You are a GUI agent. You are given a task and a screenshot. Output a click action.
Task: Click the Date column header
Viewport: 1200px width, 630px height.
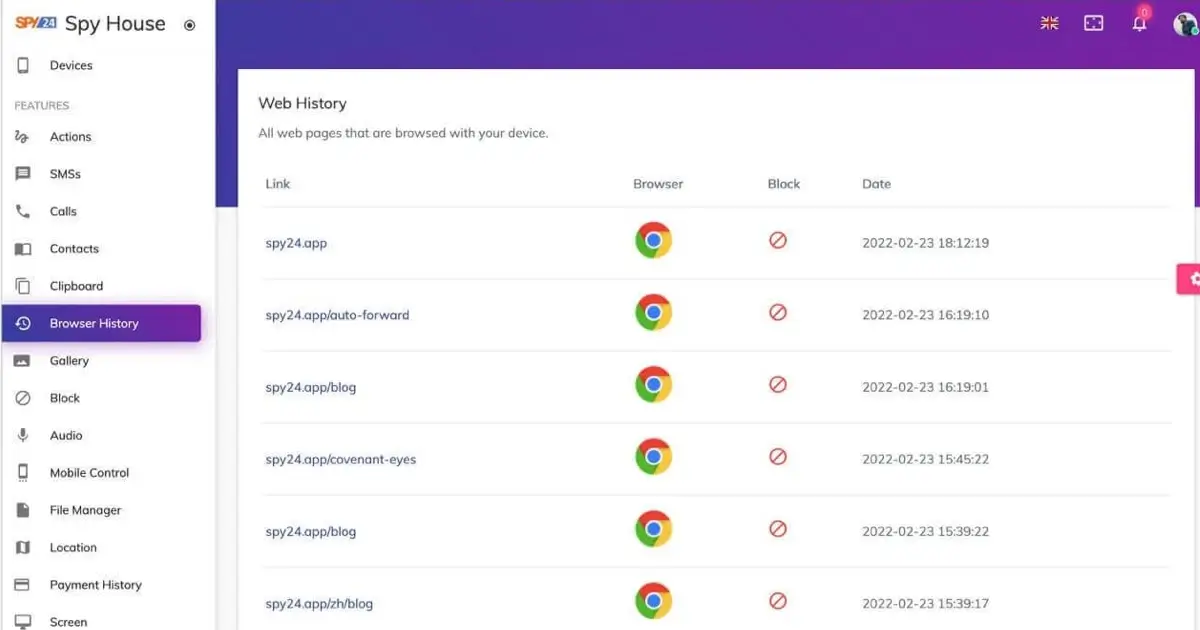tap(876, 184)
